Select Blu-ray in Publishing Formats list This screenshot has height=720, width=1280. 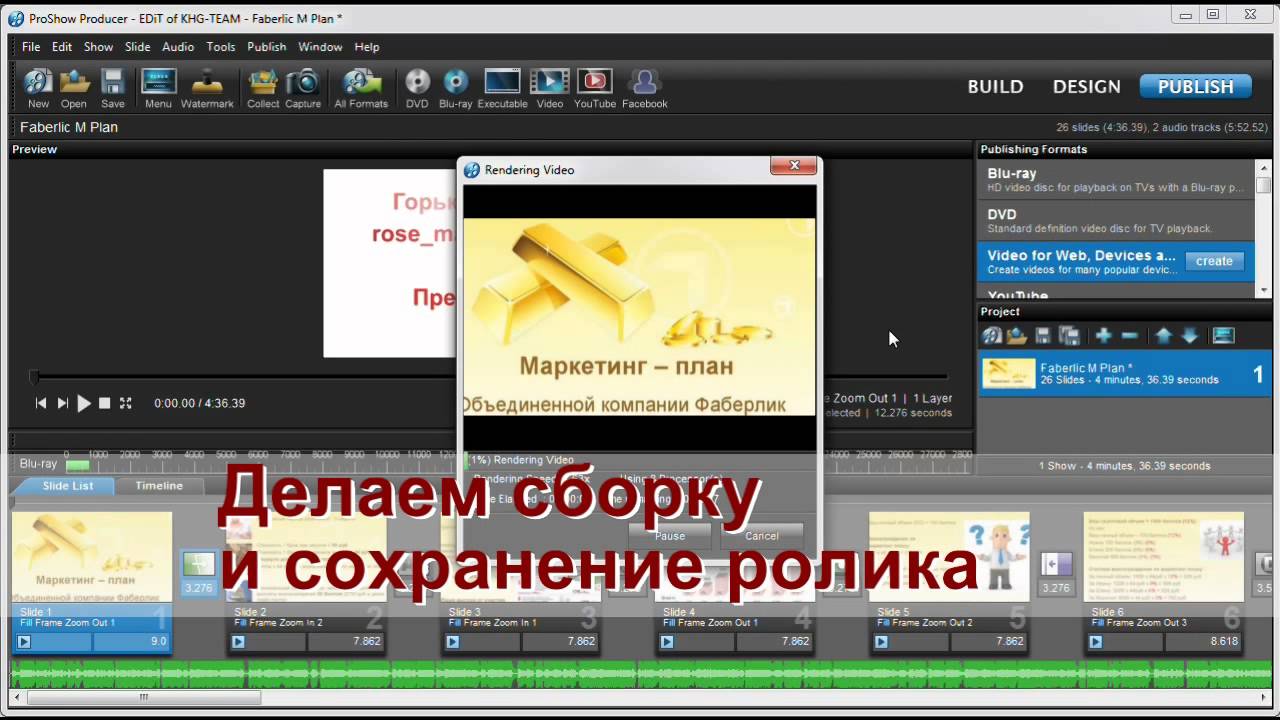[x=1115, y=180]
